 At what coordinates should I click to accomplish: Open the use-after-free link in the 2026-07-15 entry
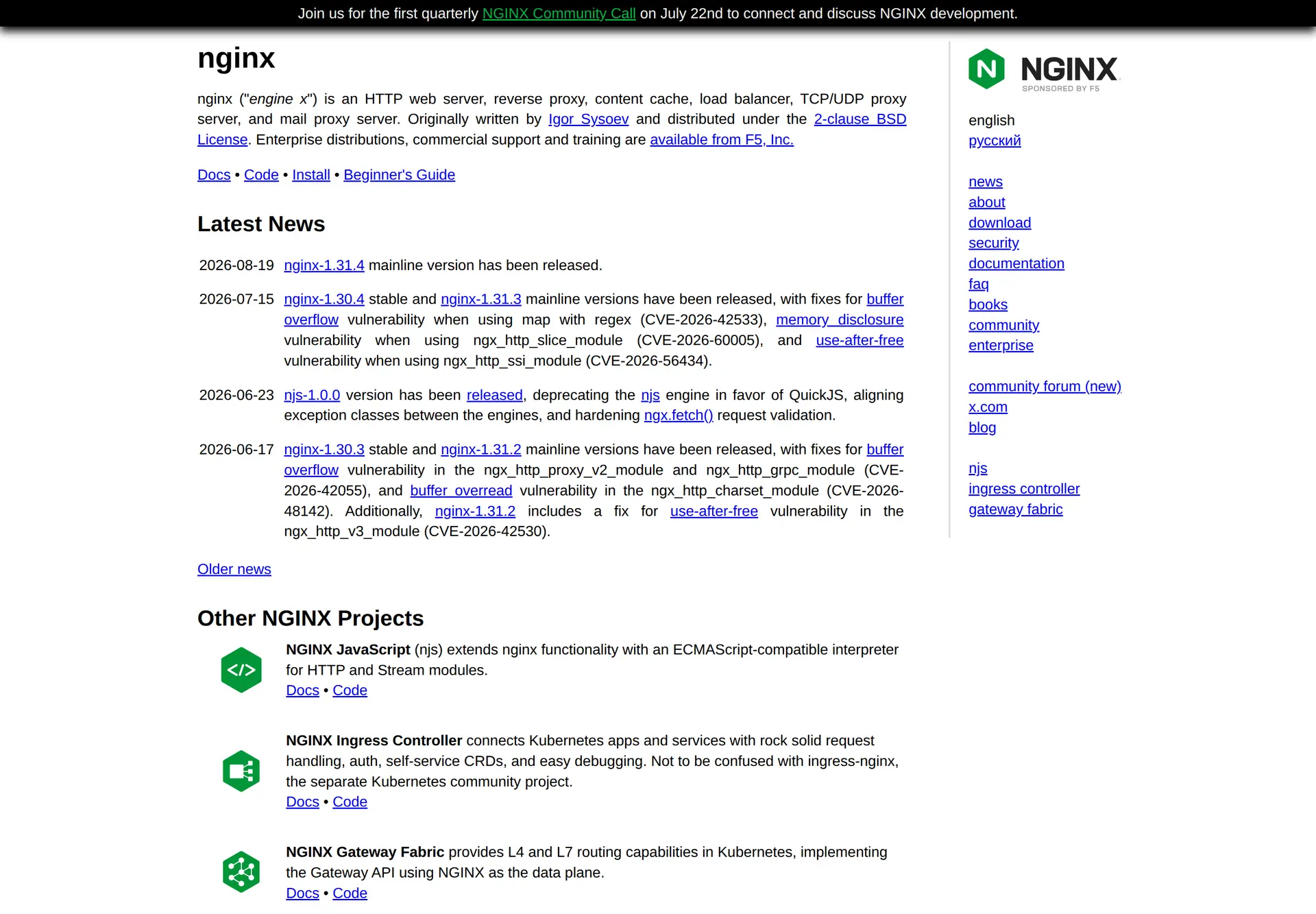tap(860, 340)
